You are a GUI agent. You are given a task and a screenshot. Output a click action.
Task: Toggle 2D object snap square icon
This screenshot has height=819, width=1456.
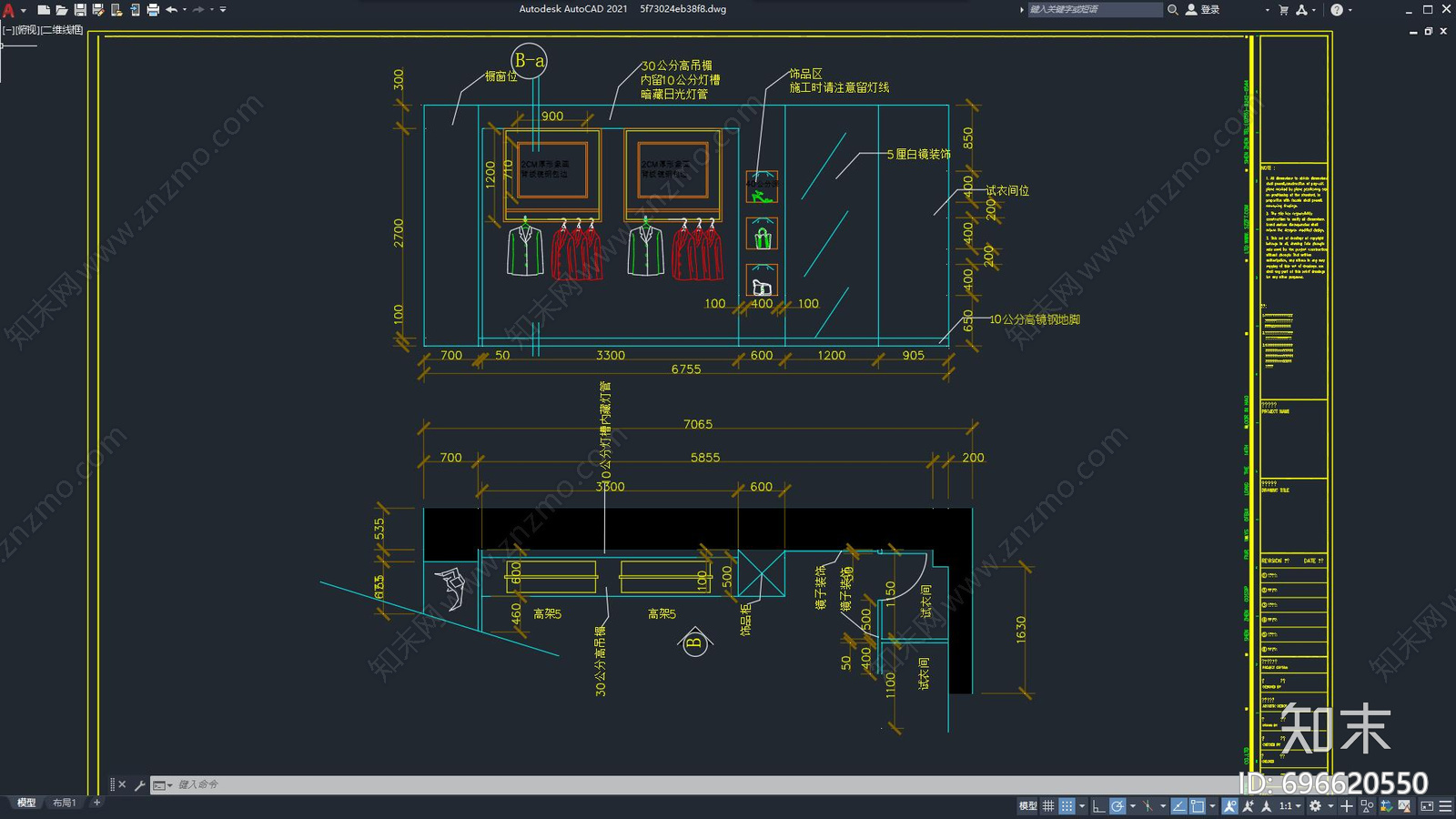[x=1198, y=806]
